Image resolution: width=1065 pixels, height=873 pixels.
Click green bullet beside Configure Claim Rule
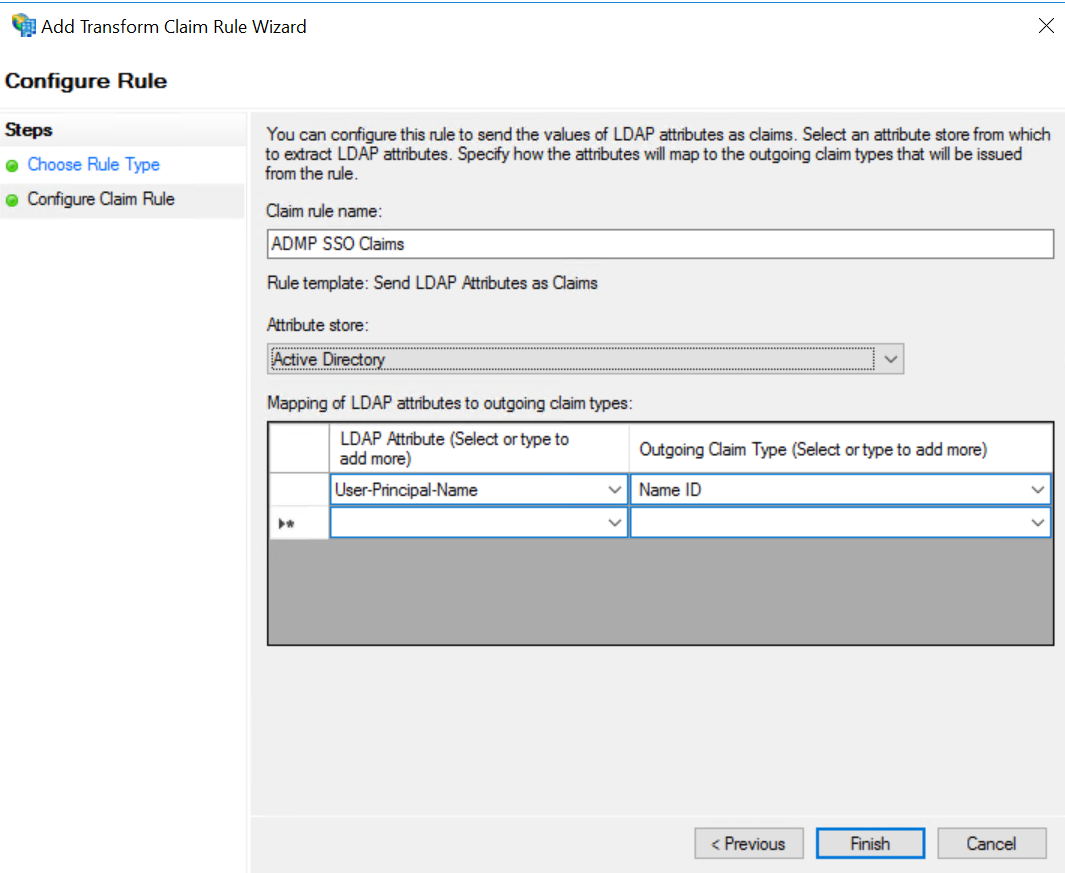pos(12,200)
